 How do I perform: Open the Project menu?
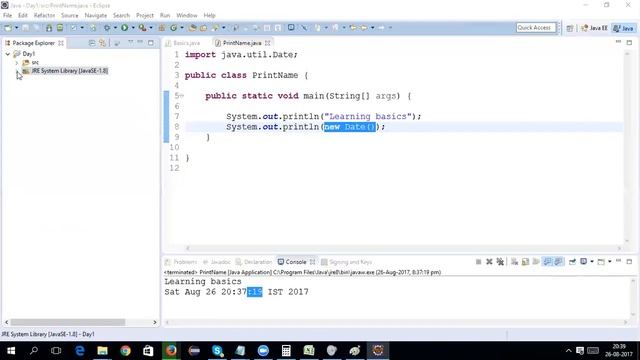(144, 16)
